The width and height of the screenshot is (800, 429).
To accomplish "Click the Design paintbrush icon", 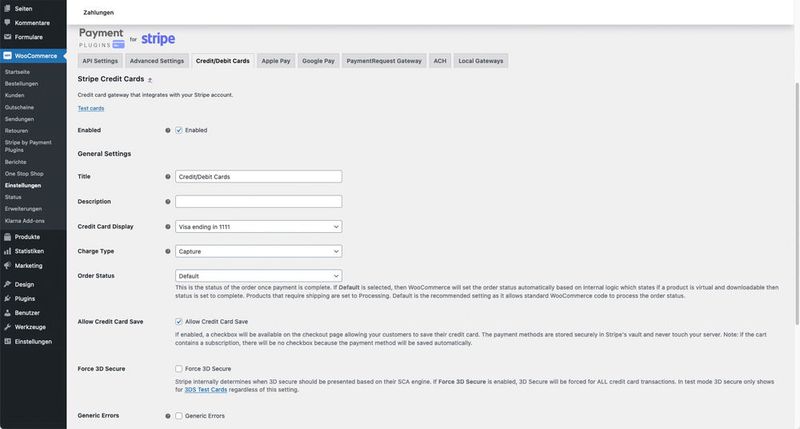I will click(x=7, y=284).
